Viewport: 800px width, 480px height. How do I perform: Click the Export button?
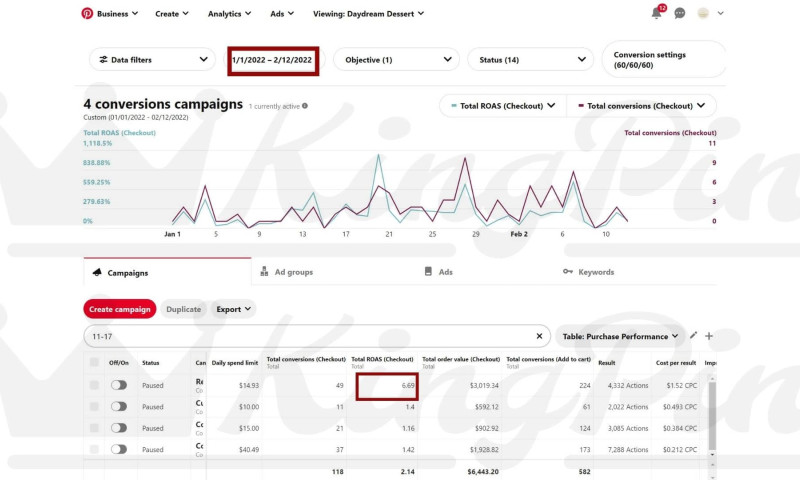(x=234, y=309)
